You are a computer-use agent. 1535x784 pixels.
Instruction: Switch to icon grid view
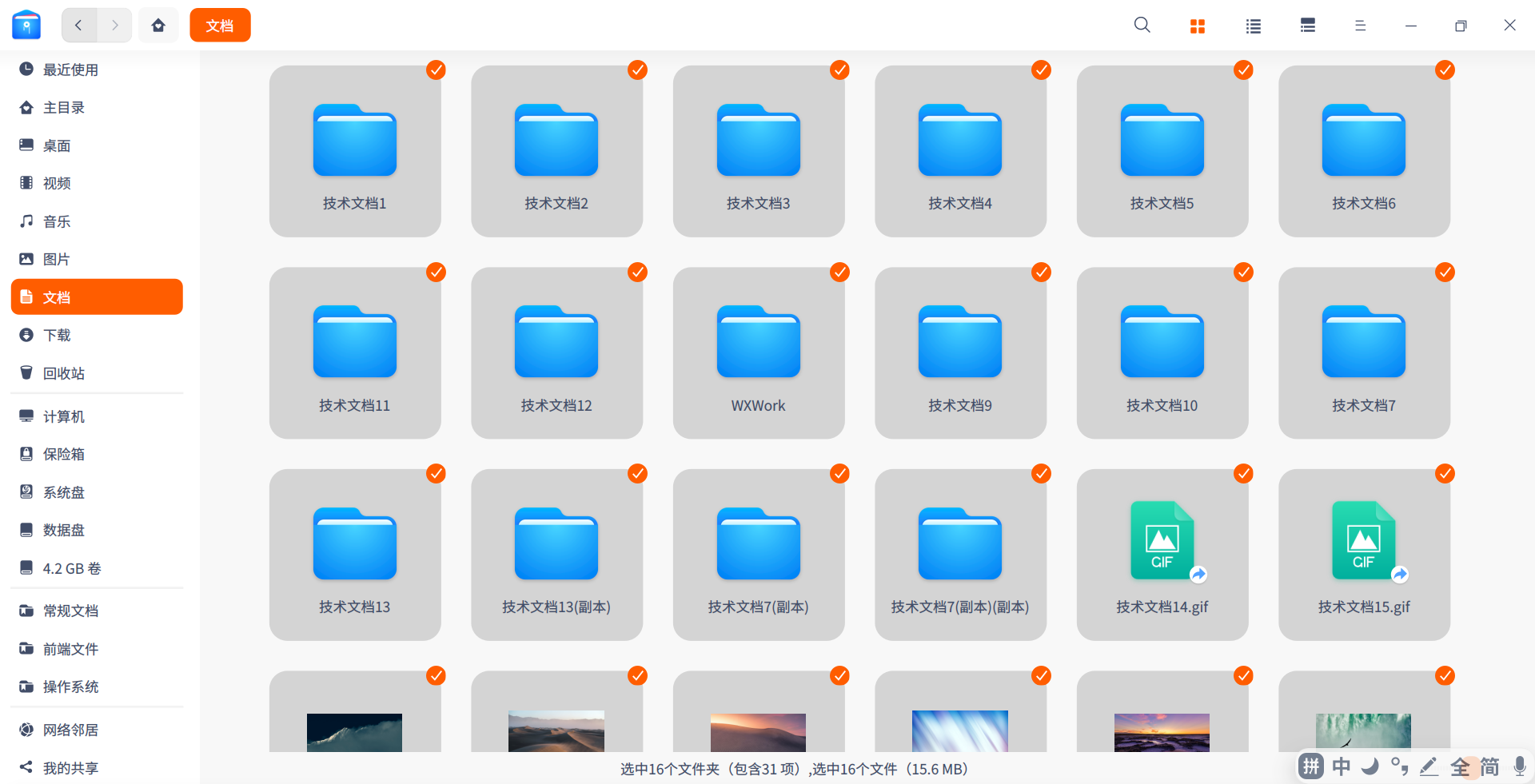tap(1197, 26)
